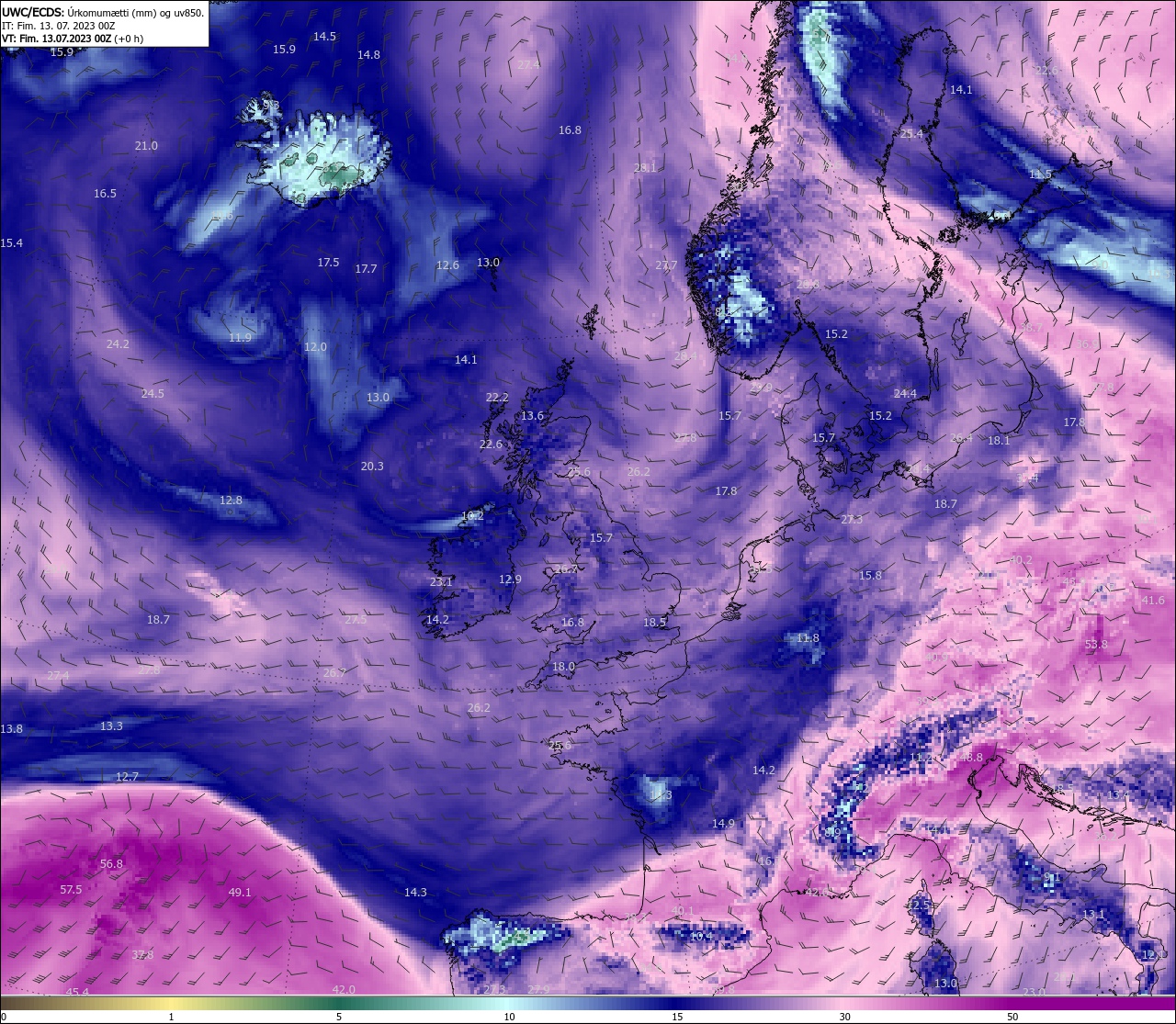This screenshot has height=1024, width=1176.
Task: Click the map value 17.7
Action: [x=366, y=269]
